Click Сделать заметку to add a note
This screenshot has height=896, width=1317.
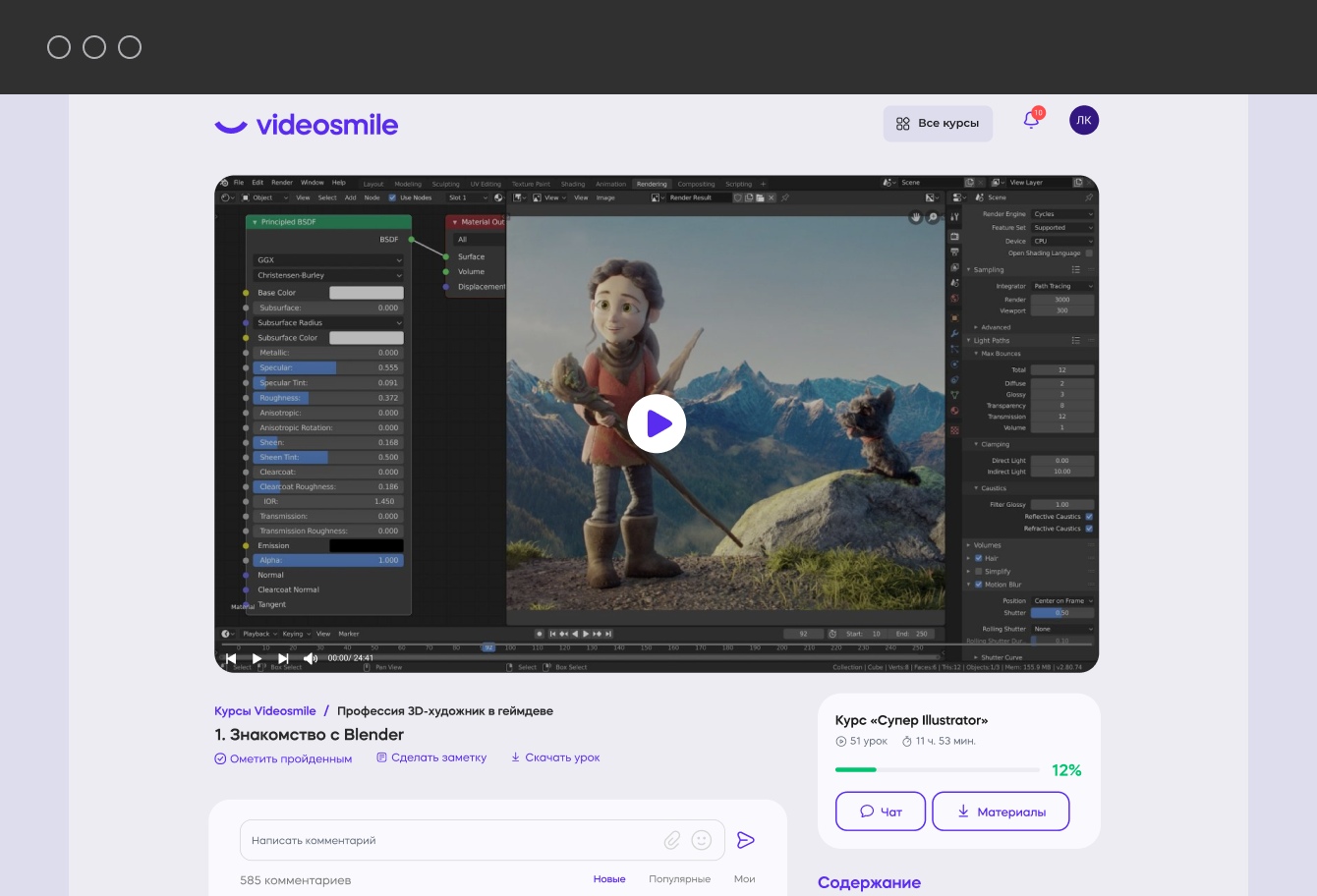pos(431,757)
